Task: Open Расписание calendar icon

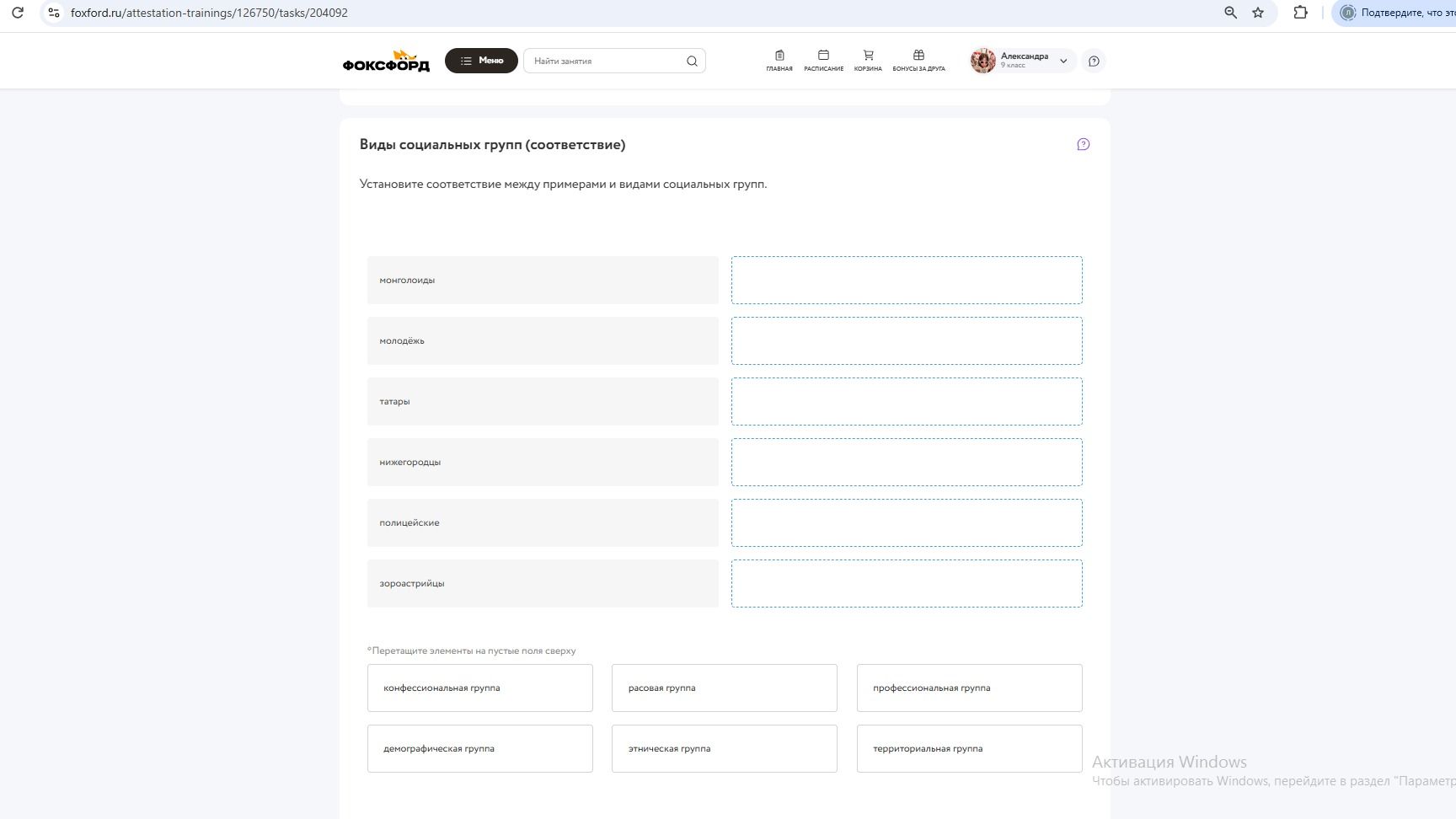Action: (x=823, y=61)
